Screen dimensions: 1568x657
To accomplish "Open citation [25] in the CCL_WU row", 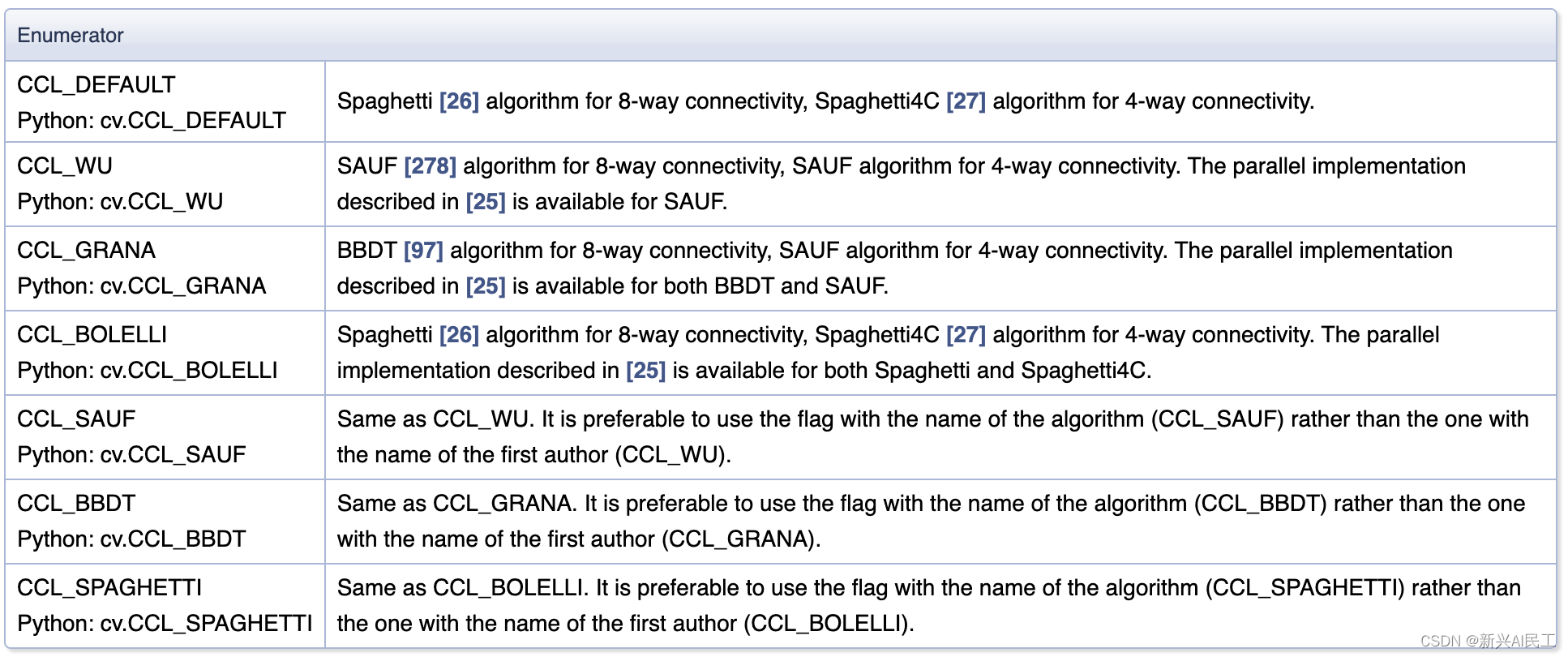I will [485, 202].
